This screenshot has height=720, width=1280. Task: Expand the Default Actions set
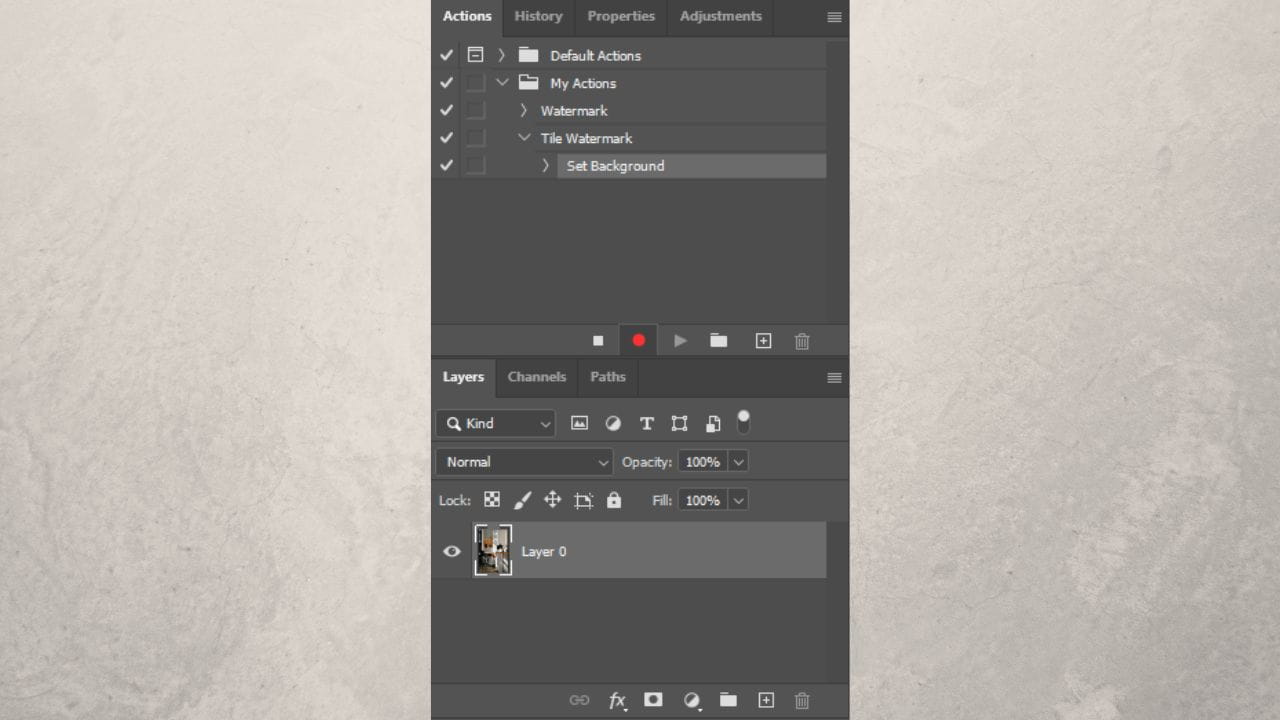point(502,55)
